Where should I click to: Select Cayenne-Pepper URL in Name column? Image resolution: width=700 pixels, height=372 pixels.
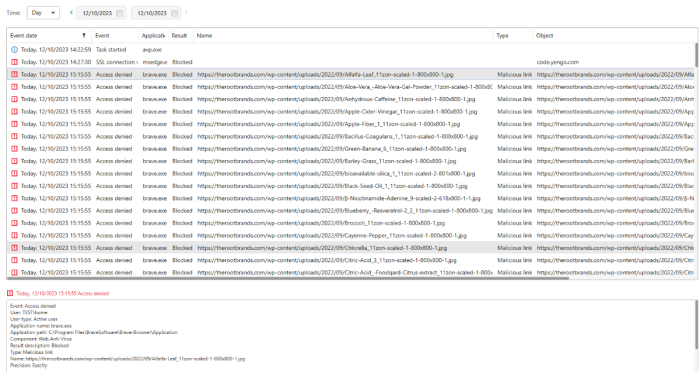coord(332,235)
